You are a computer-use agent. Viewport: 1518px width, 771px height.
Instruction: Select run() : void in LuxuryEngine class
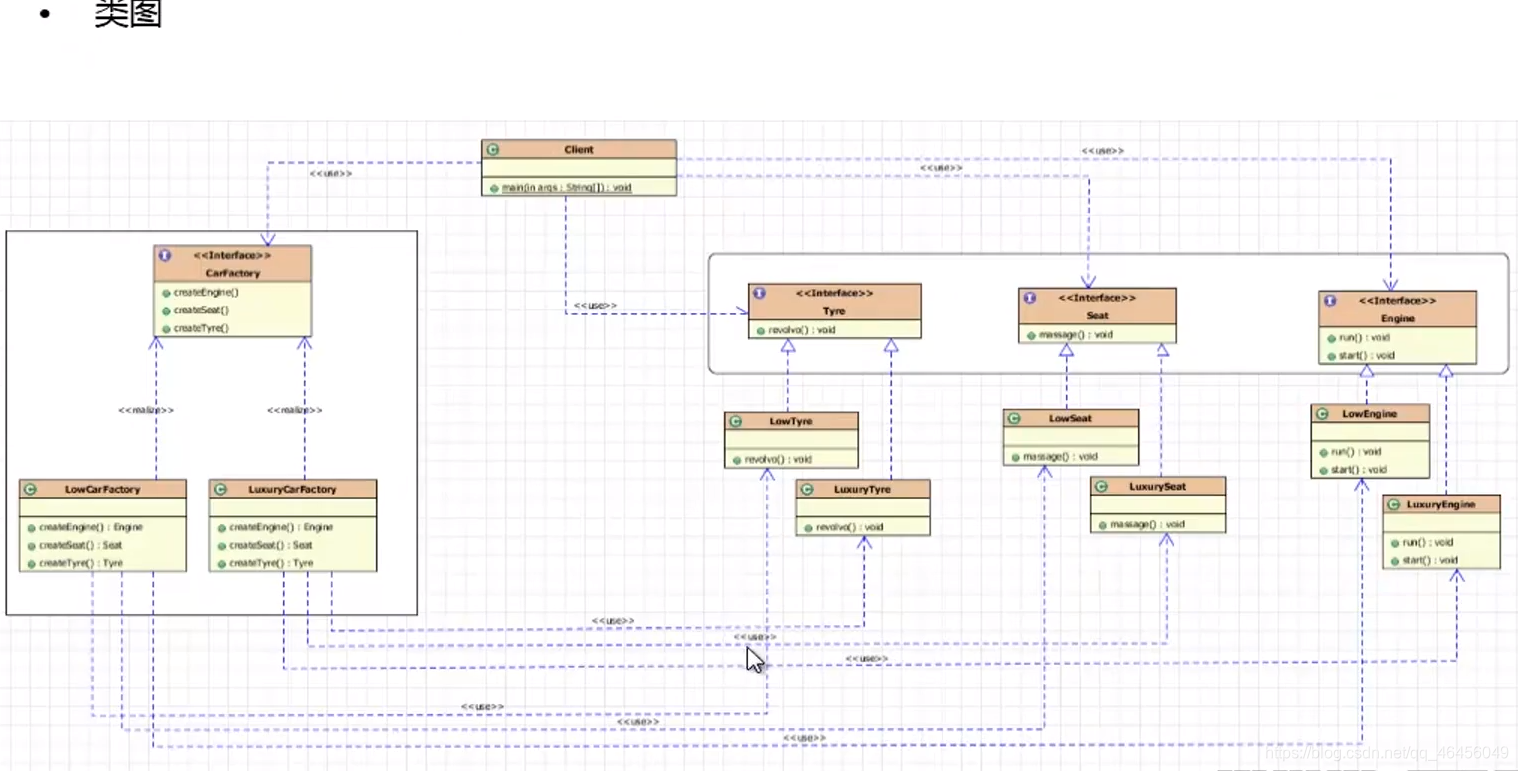tap(1428, 543)
